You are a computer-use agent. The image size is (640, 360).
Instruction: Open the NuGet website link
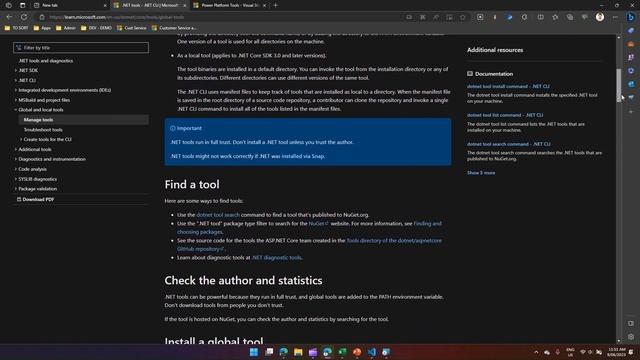coord(318,223)
